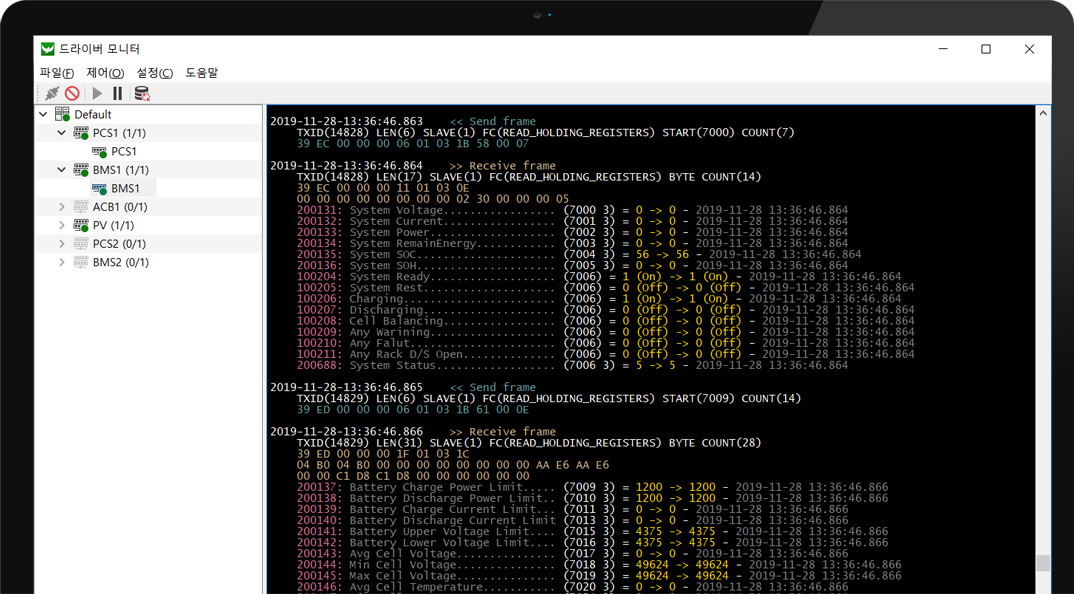1074x594 pixels.
Task: Click the selected BMS1 device icon
Action: 99,188
